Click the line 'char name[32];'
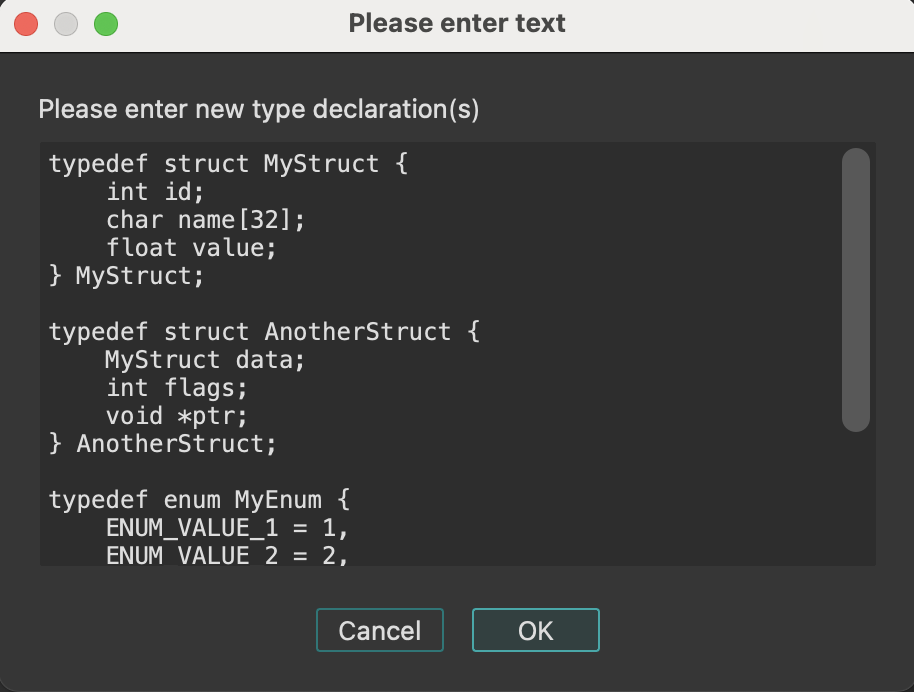914x692 pixels. [205, 220]
